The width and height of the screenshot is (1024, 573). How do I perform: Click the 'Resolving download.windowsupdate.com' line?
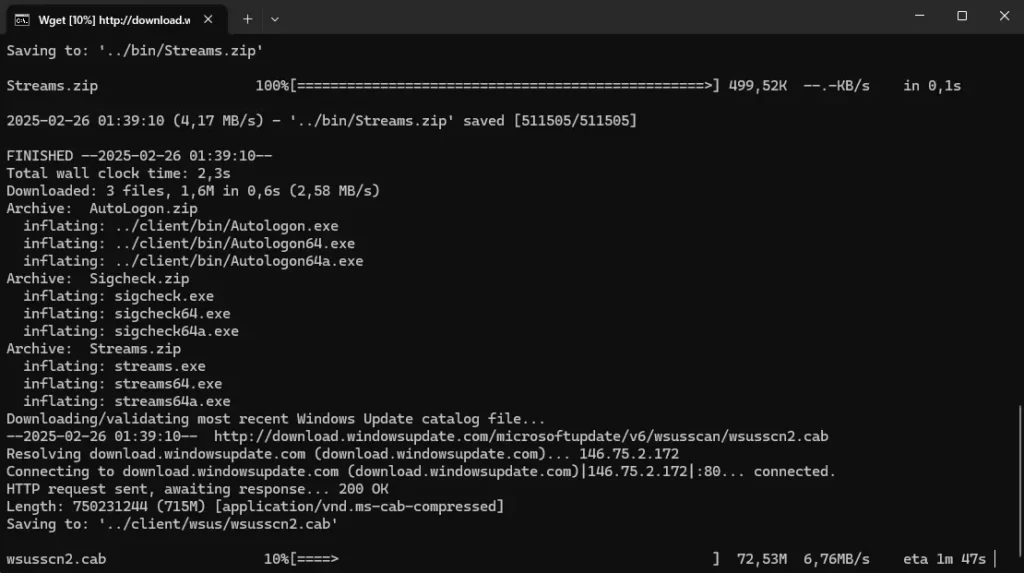342,454
